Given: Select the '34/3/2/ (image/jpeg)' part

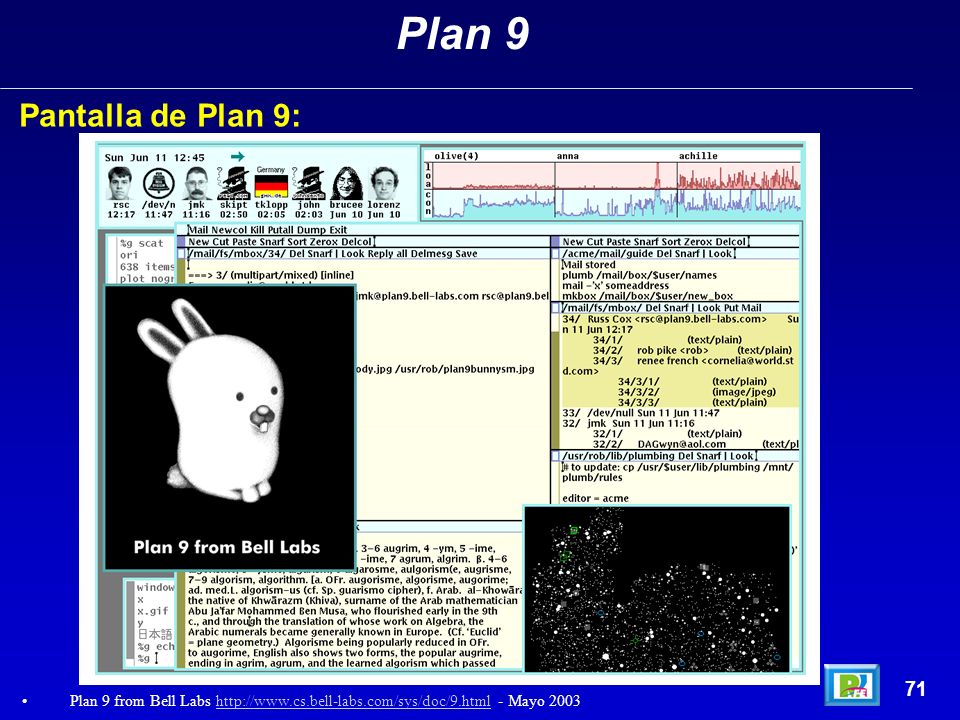Looking at the screenshot, I should (697, 392).
